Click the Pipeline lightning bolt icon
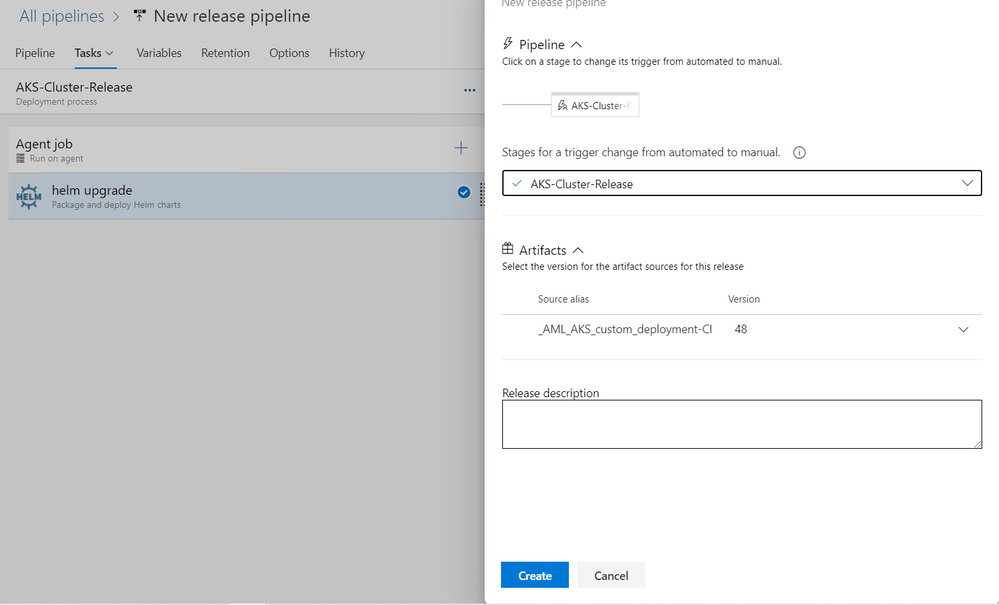This screenshot has height=605, width=999. coord(508,43)
